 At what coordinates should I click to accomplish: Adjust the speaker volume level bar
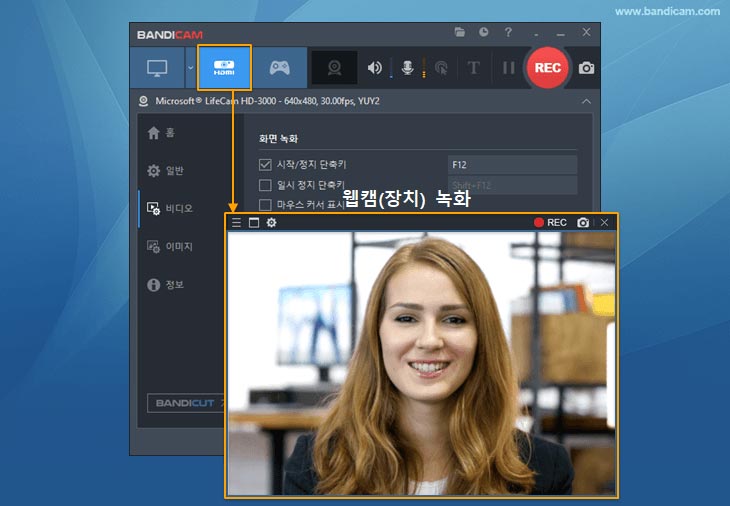[x=391, y=68]
